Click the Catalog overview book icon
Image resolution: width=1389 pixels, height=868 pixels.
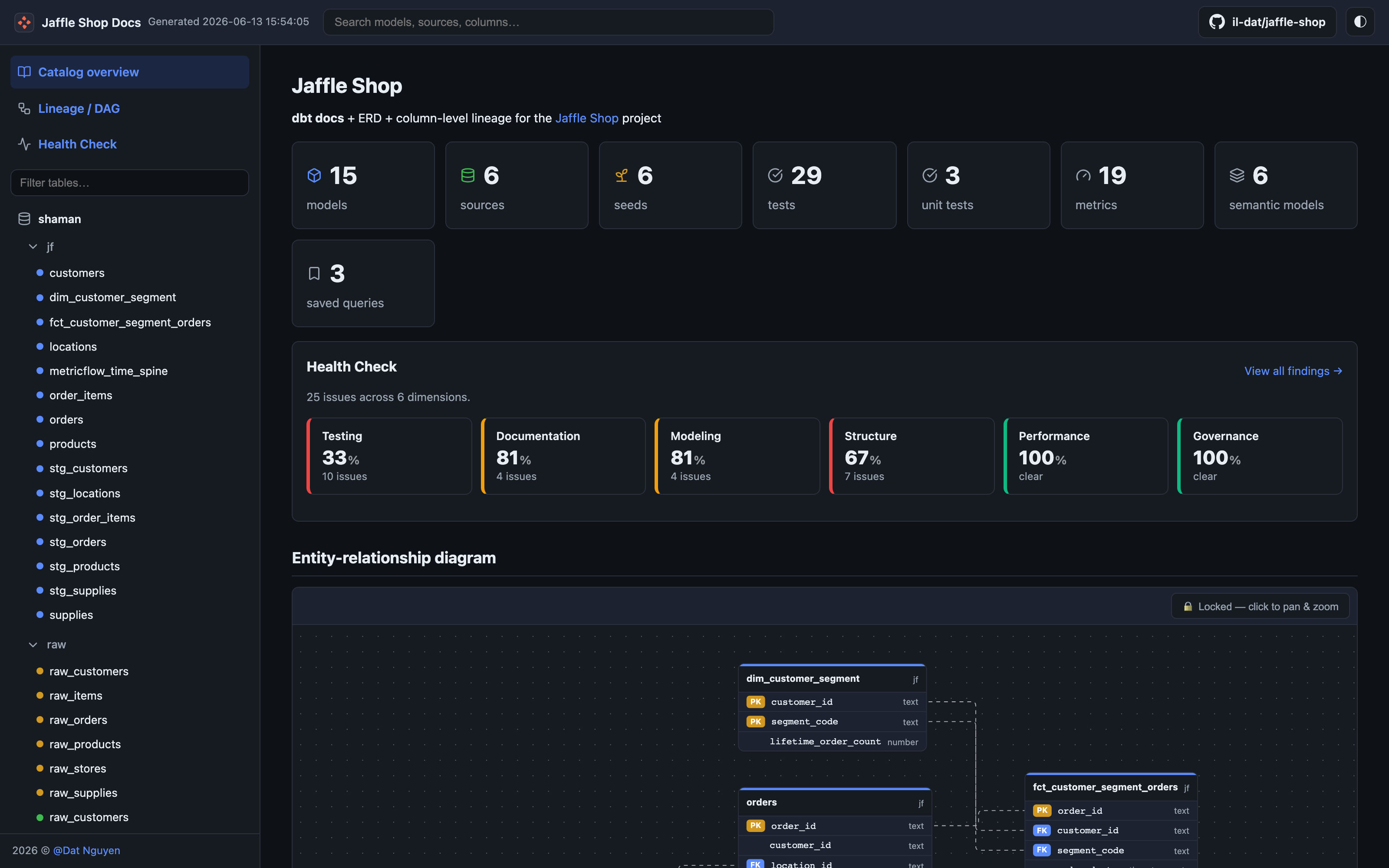pos(24,72)
